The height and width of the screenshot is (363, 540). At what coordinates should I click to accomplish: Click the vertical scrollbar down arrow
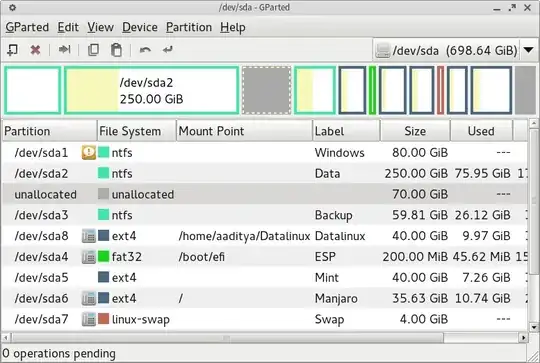point(533,327)
